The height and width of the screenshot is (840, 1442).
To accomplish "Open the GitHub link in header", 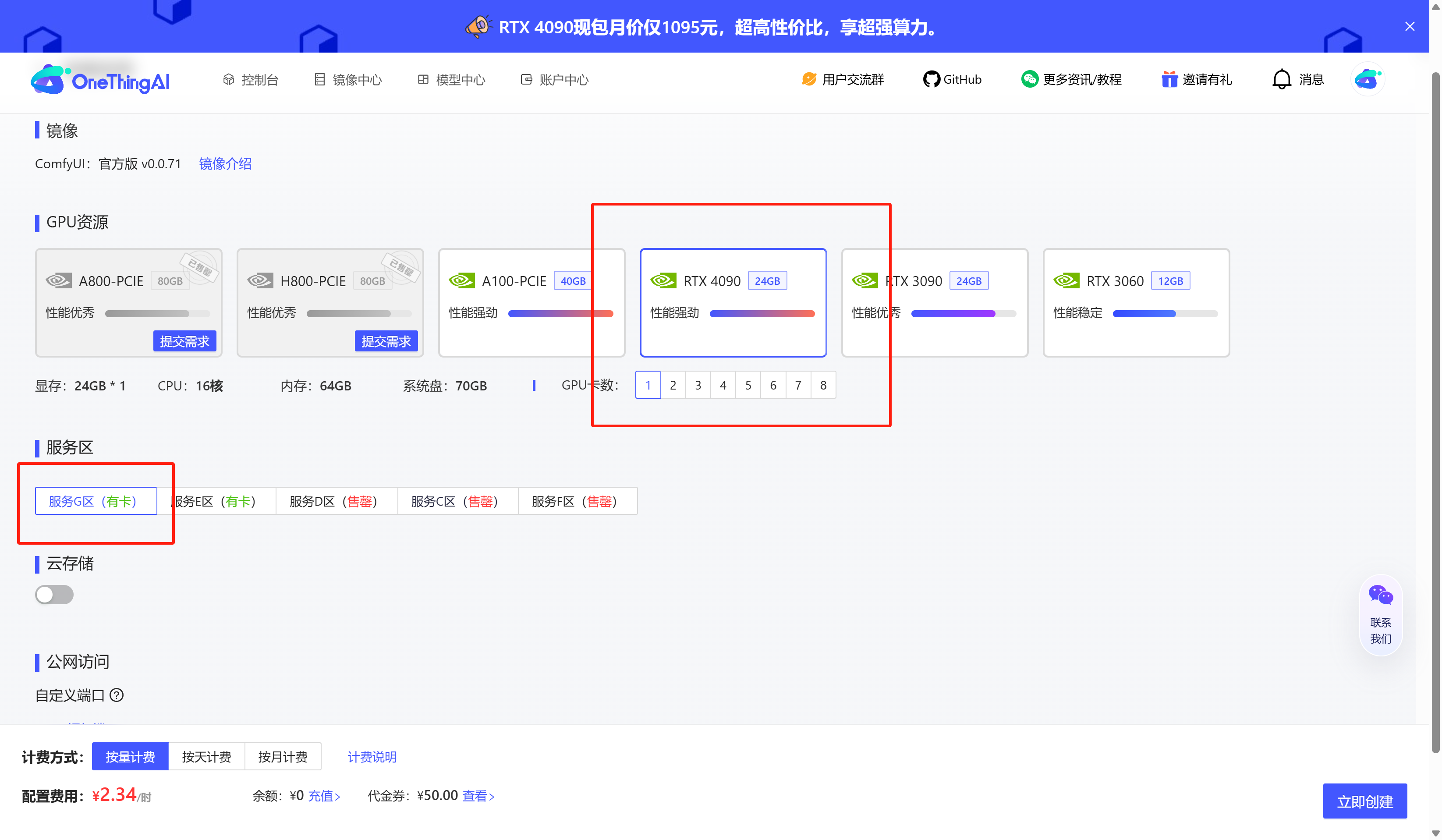I will tap(952, 80).
